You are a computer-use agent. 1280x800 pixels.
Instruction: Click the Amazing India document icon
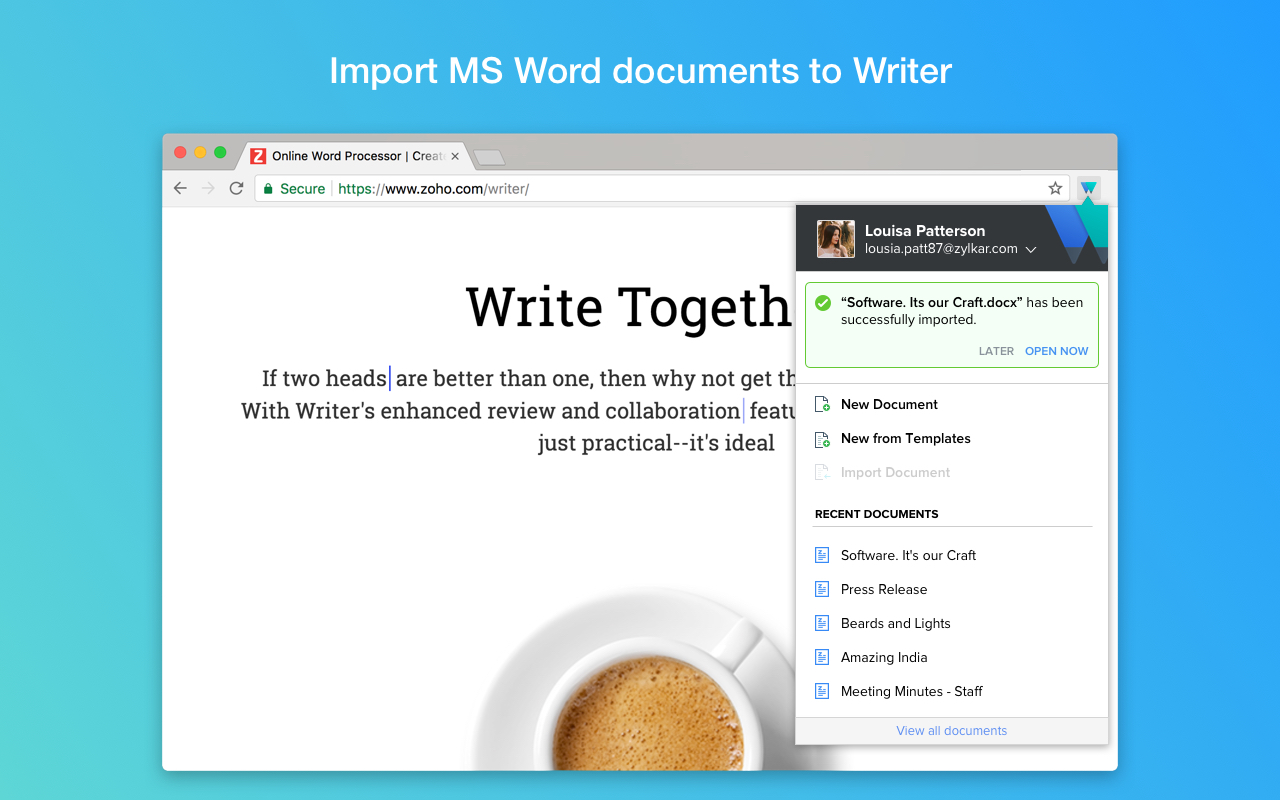822,657
